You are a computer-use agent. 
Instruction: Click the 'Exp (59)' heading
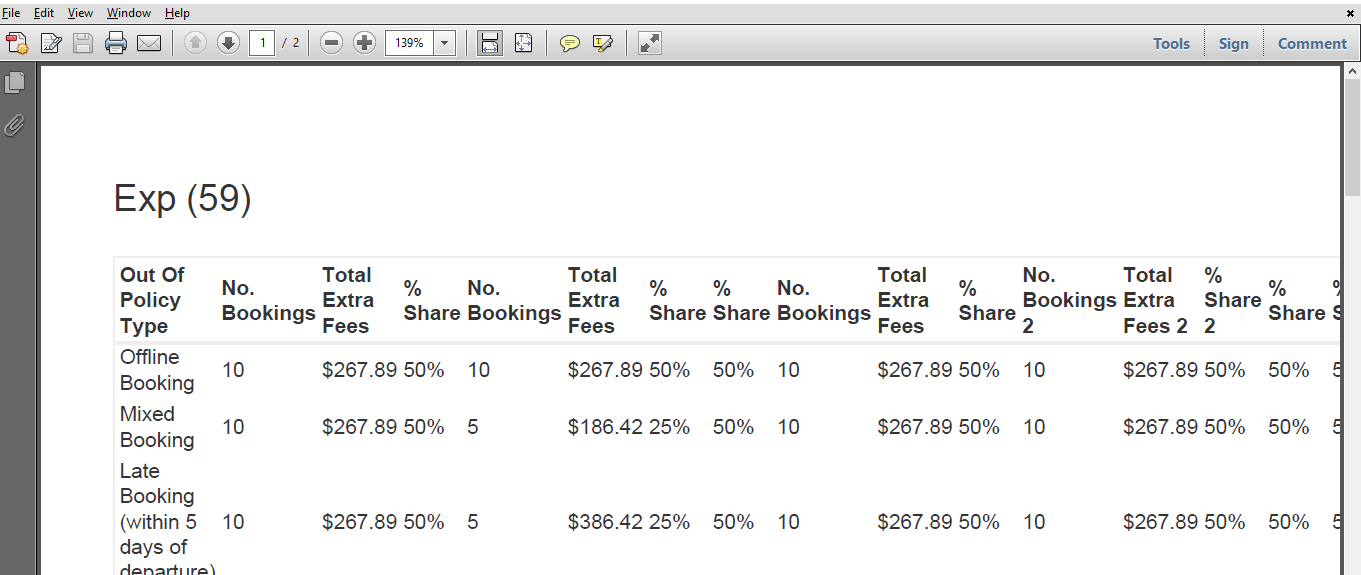[x=182, y=198]
